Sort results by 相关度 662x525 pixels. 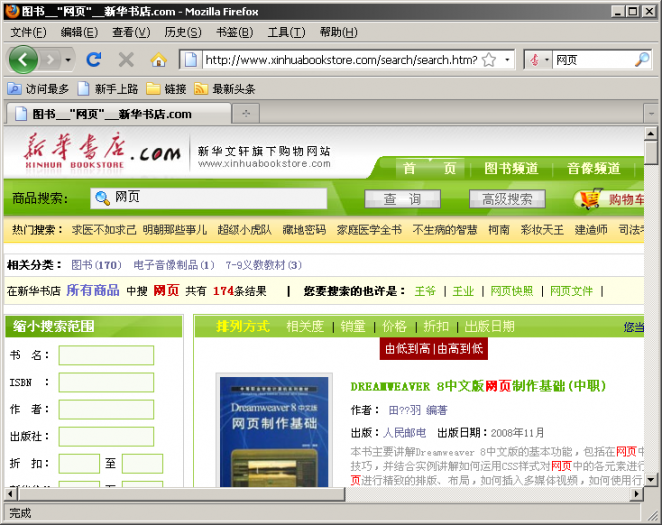pos(305,326)
